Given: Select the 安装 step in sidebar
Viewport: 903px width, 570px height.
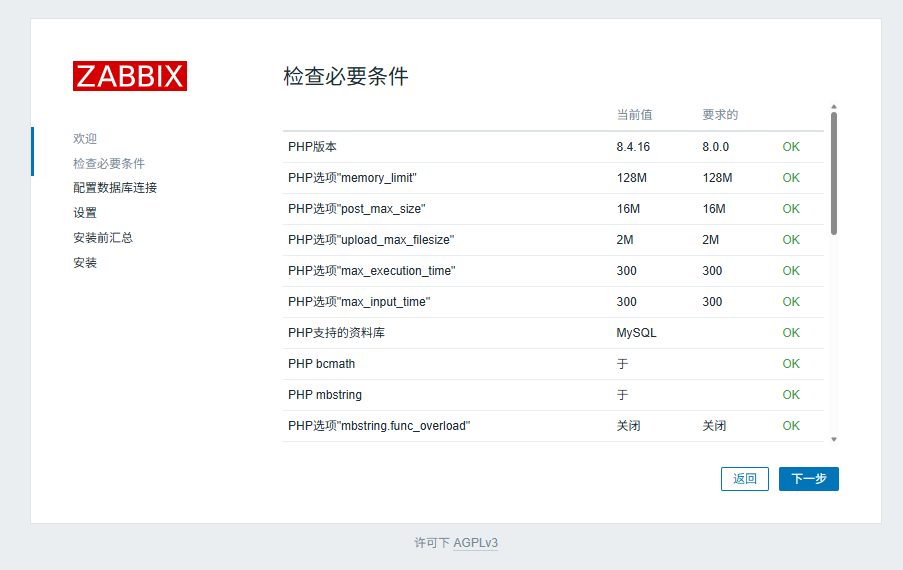Looking at the screenshot, I should click(x=85, y=263).
